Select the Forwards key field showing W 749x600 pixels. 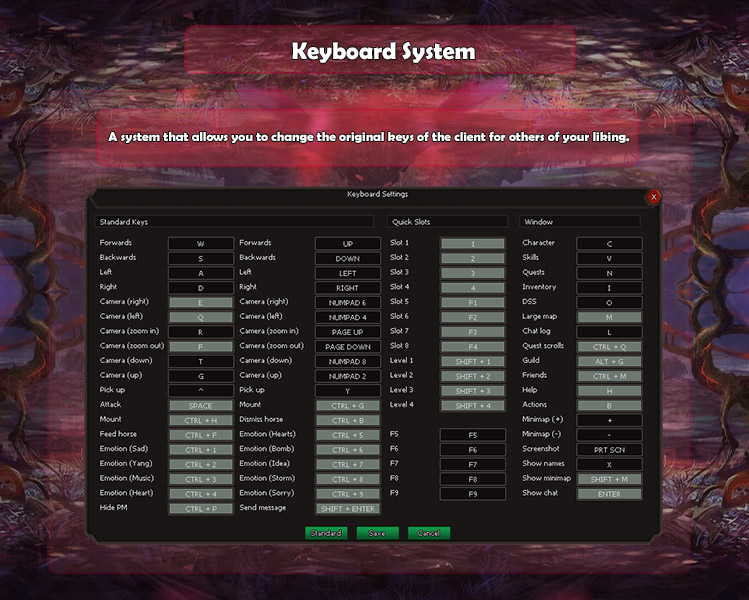[x=201, y=244]
